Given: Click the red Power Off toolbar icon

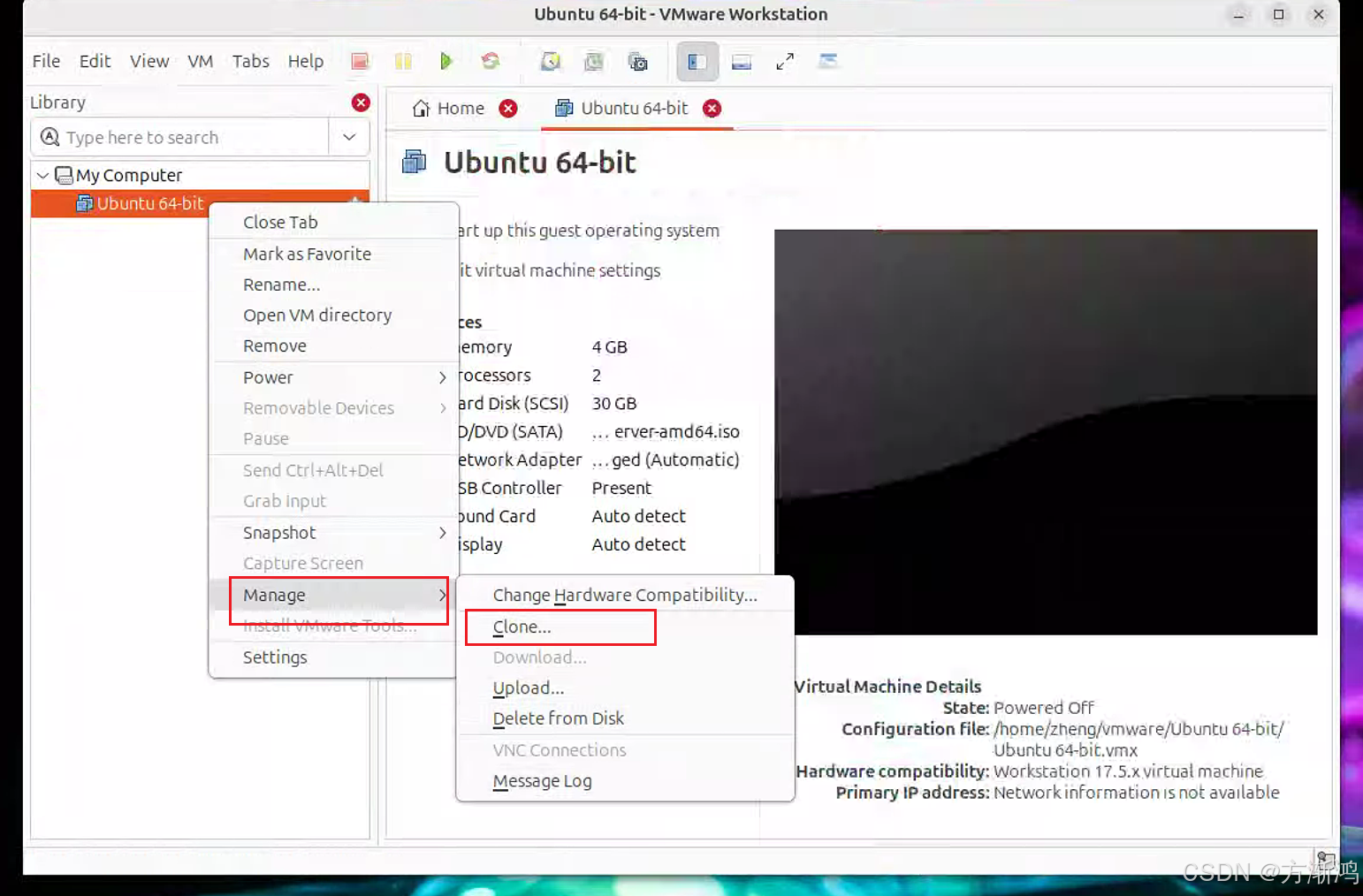Looking at the screenshot, I should click(360, 61).
